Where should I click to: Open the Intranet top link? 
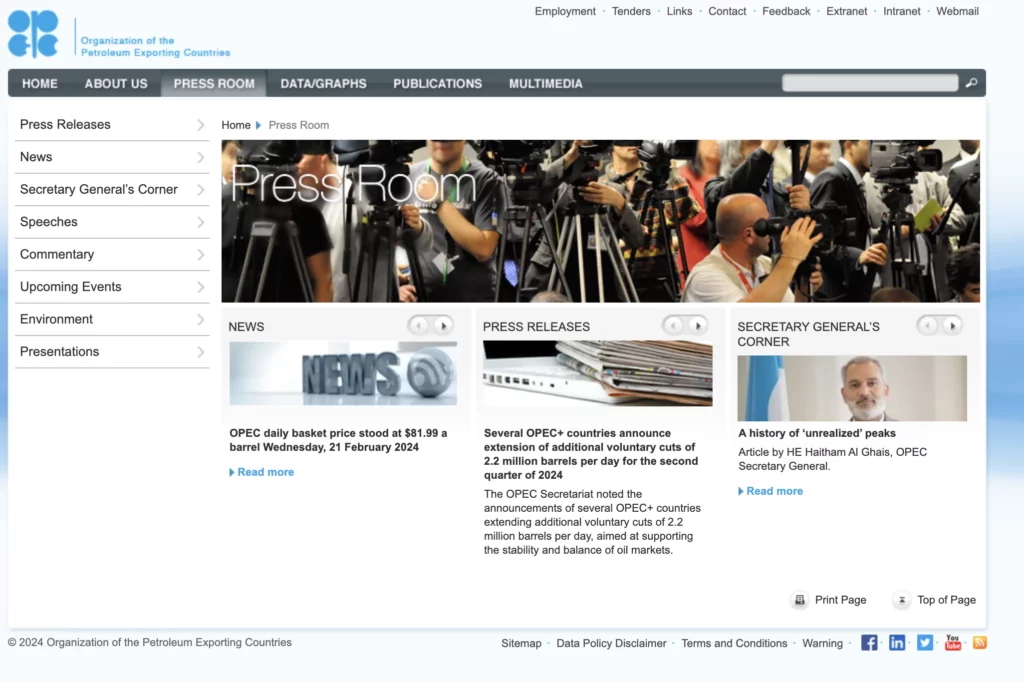pos(901,11)
